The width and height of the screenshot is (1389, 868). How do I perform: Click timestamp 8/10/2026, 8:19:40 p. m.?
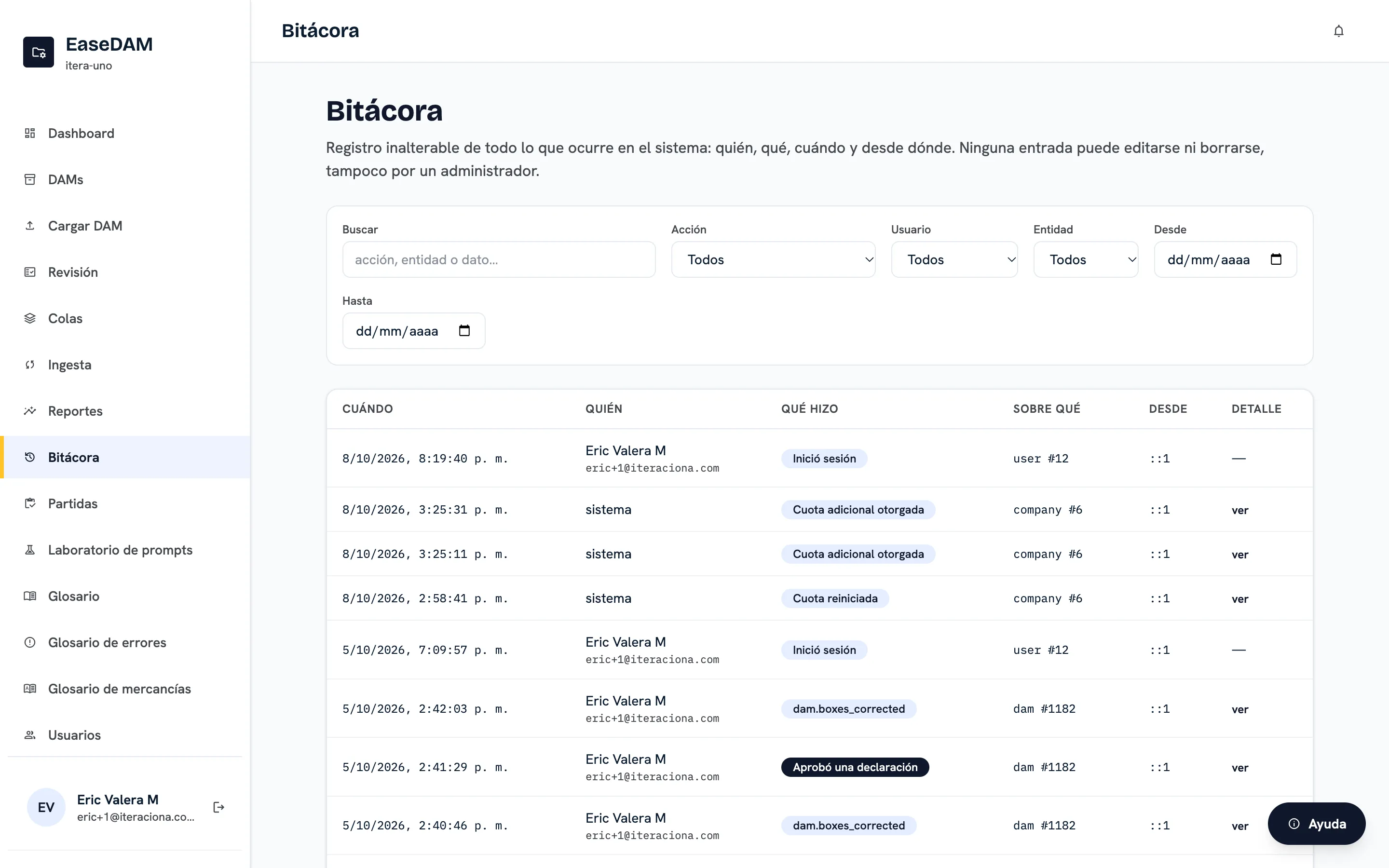tap(425, 459)
